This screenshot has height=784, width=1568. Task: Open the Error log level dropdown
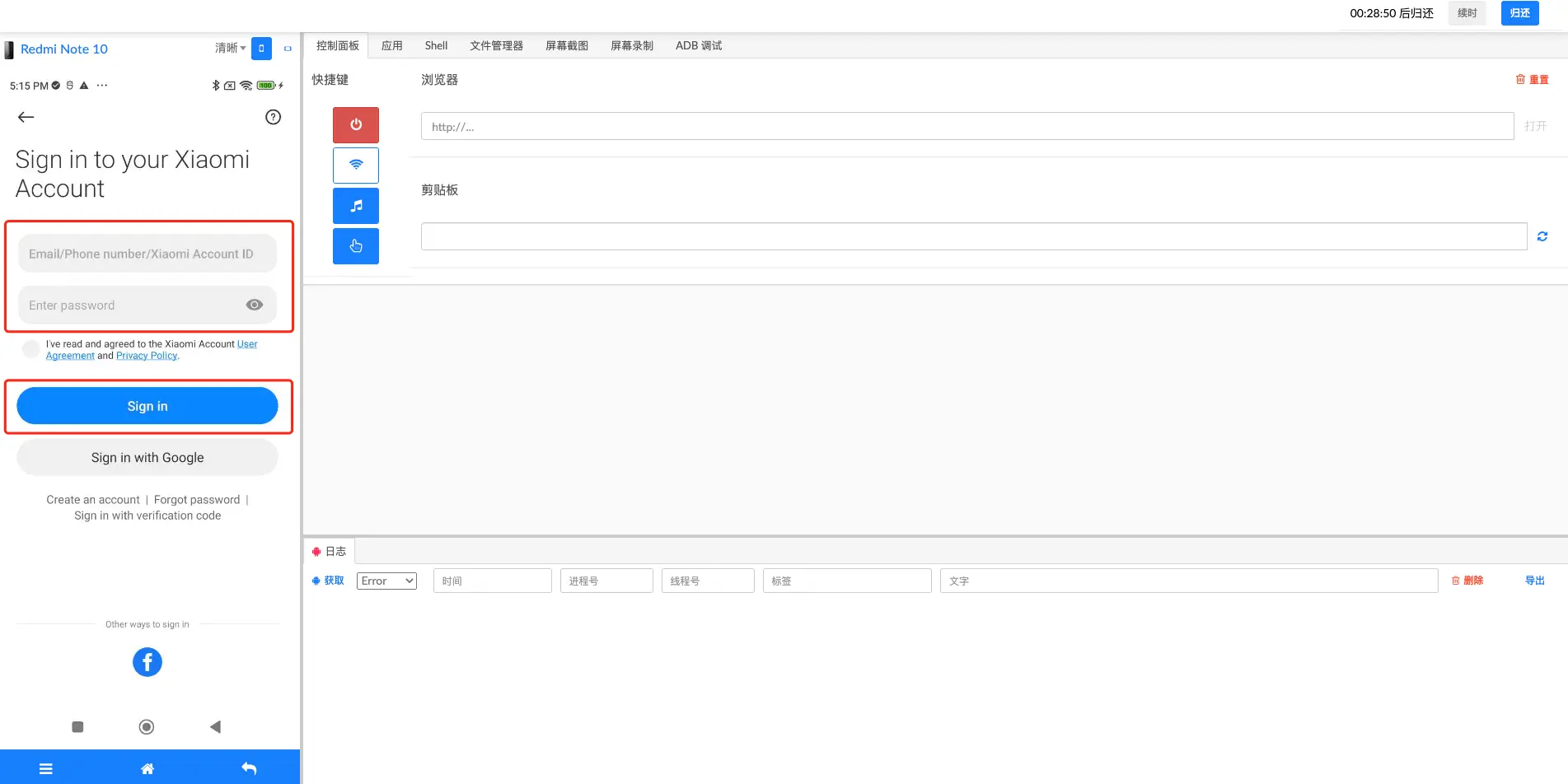[386, 581]
